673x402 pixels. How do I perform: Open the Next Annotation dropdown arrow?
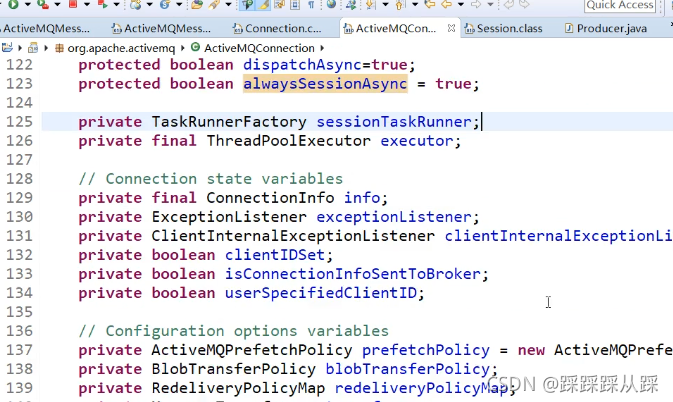tap(385, 5)
